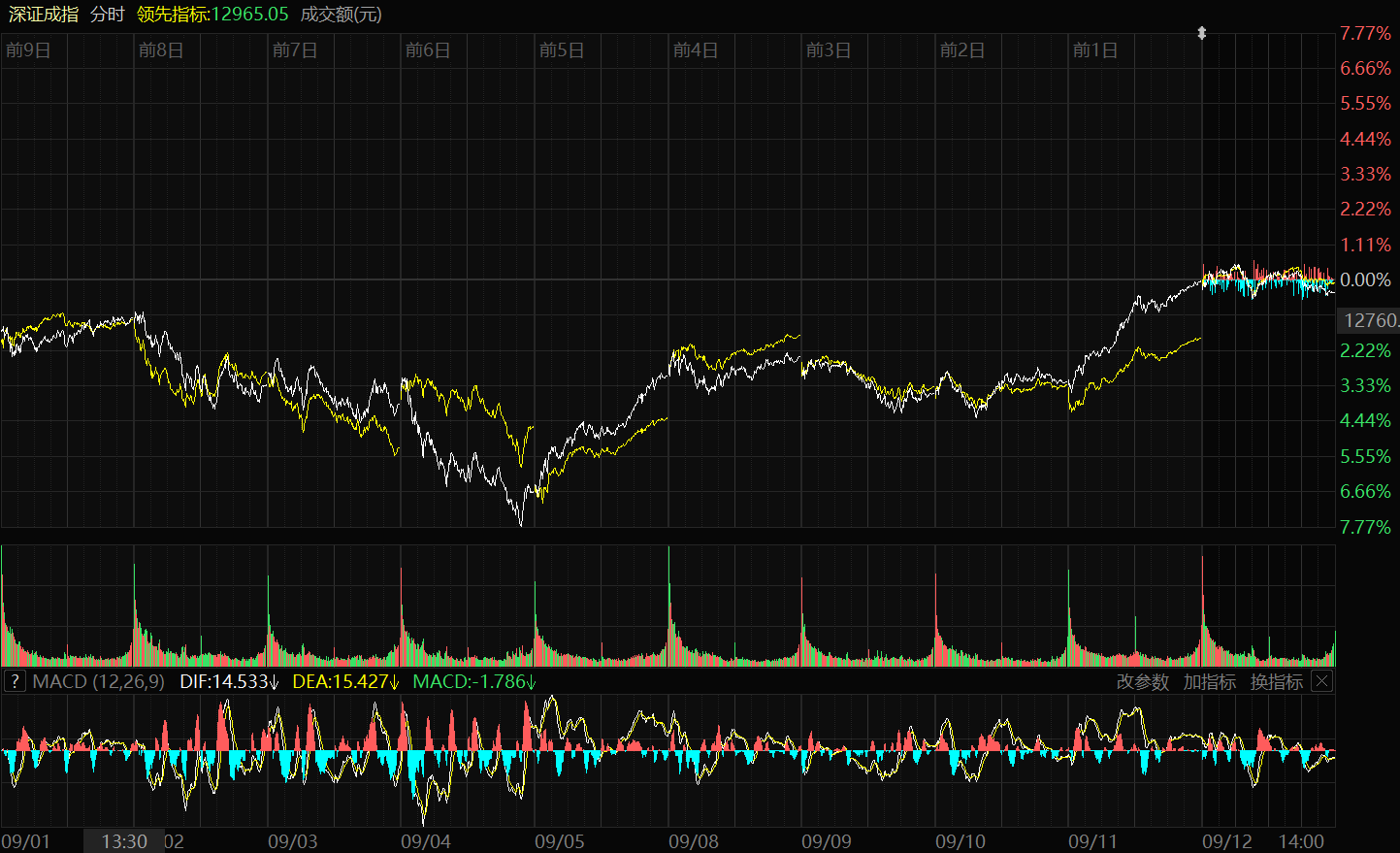This screenshot has width=1400, height=853.
Task: Click the top red 7.77% axis label
Action: click(x=1365, y=33)
